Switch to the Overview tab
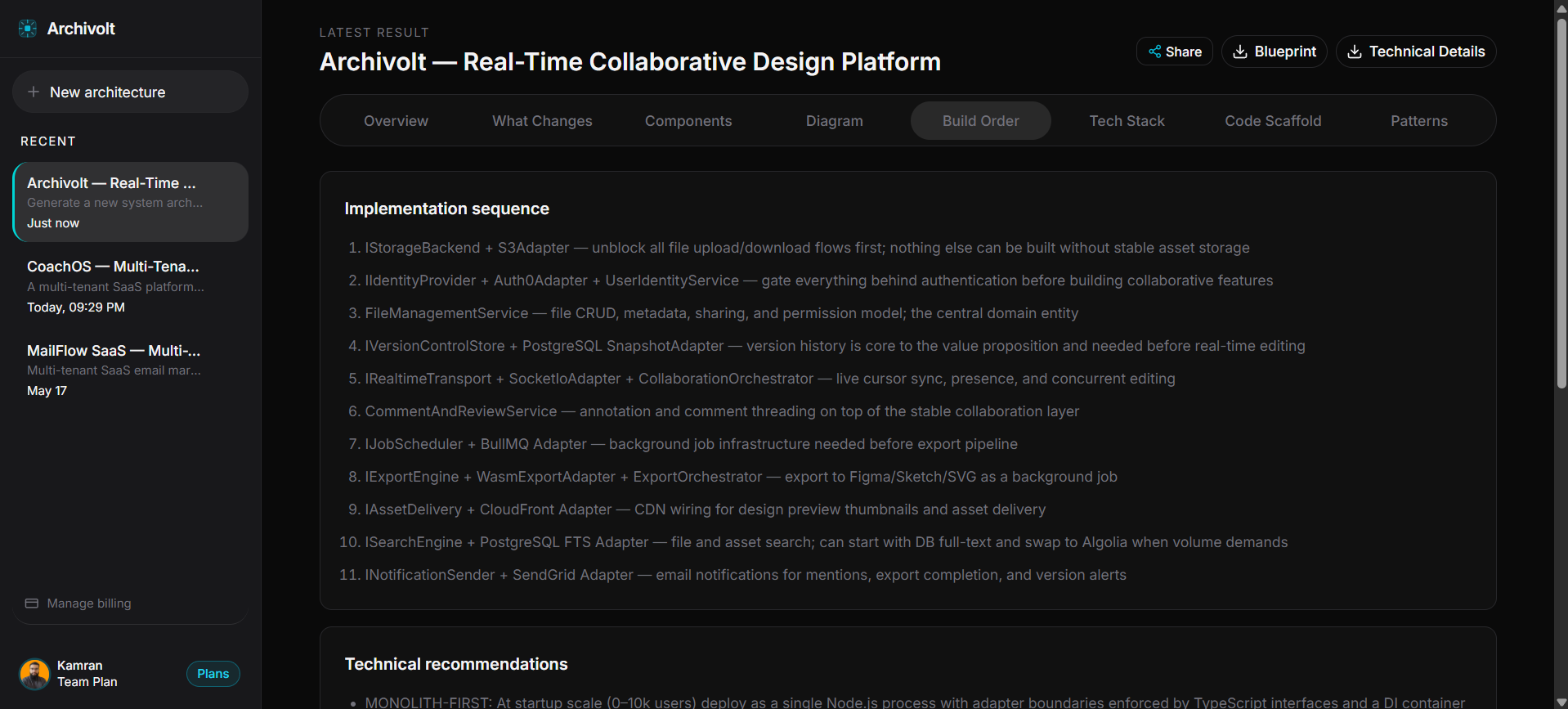Viewport: 1568px width, 709px height. [x=396, y=121]
